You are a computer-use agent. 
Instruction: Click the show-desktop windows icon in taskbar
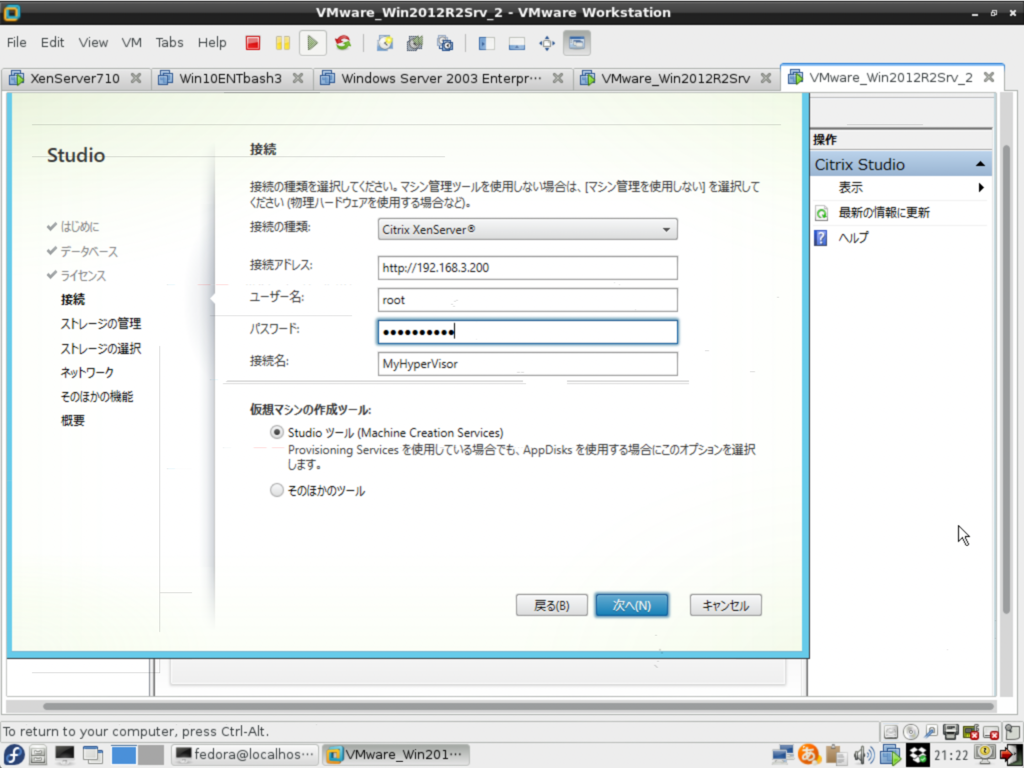[x=93, y=755]
